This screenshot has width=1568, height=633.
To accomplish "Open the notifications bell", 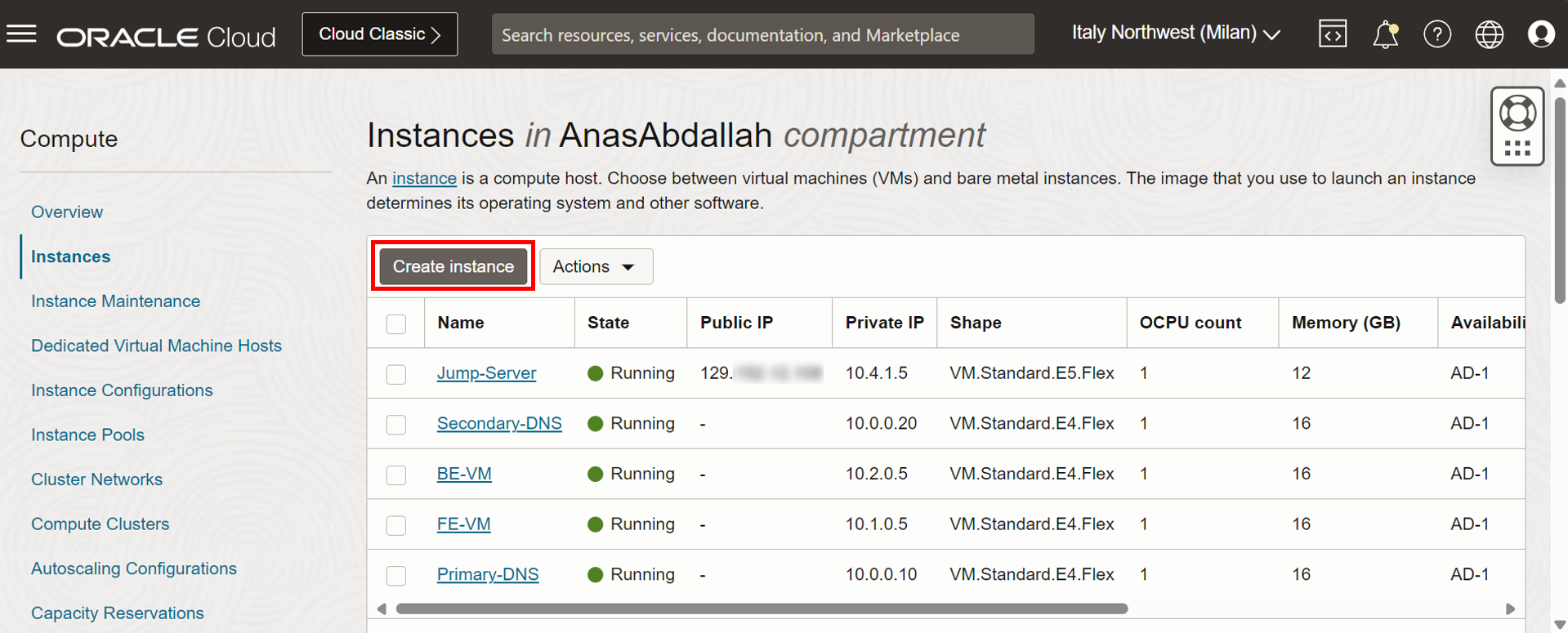I will tap(1385, 34).
